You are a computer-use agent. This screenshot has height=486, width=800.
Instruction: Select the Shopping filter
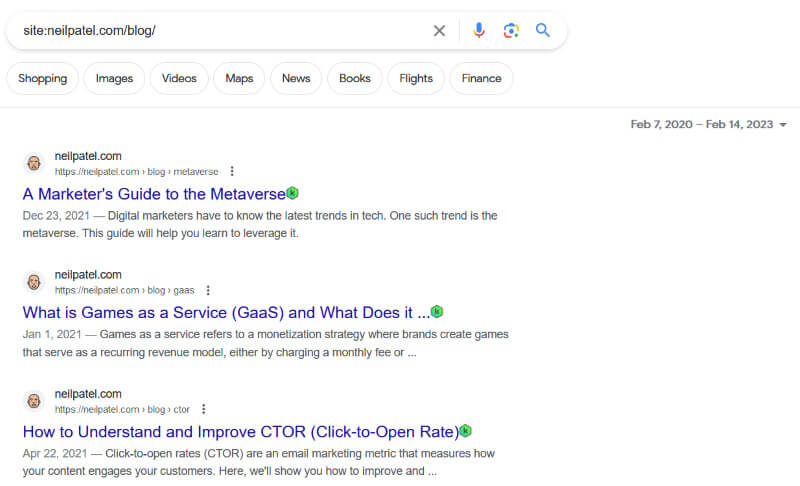43,79
